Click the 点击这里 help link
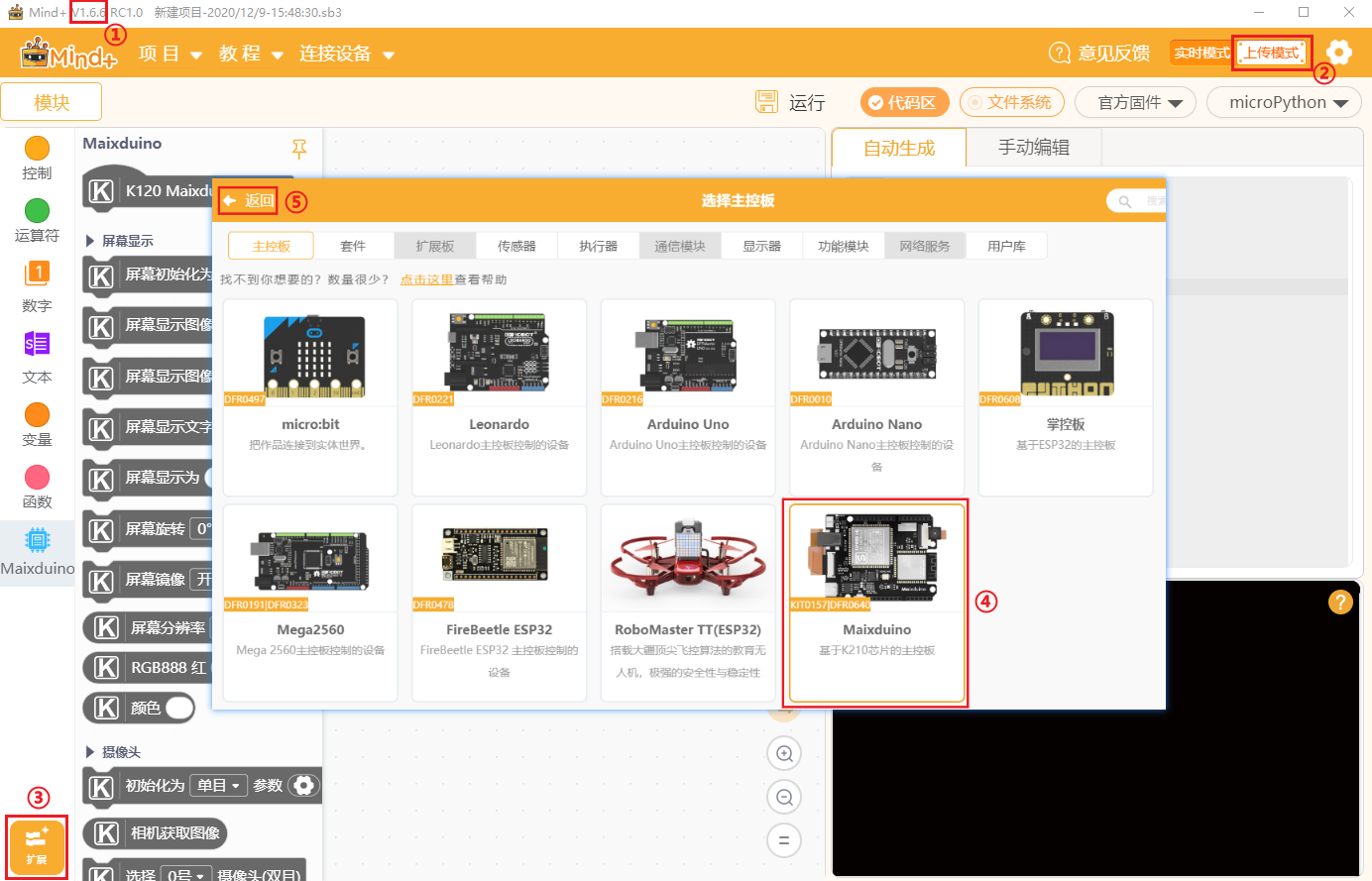 pos(426,279)
